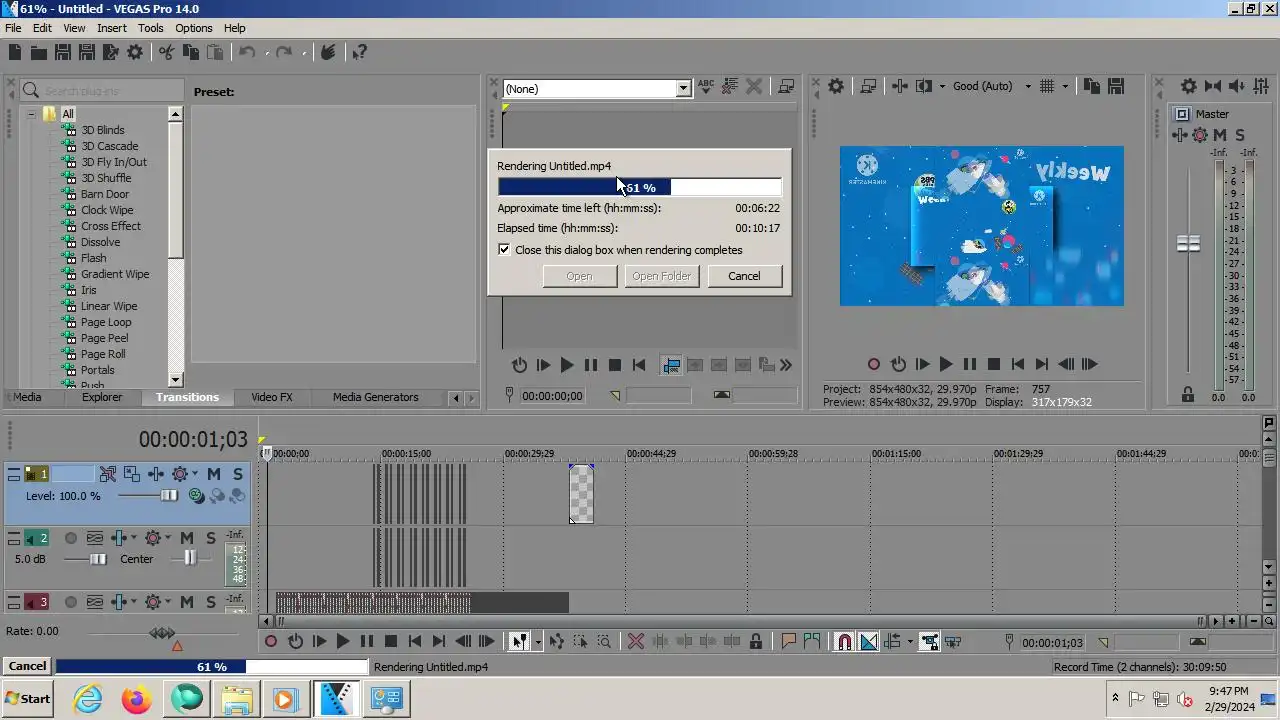Open preview quality Good (Auto) dropdown

[x=1028, y=87]
